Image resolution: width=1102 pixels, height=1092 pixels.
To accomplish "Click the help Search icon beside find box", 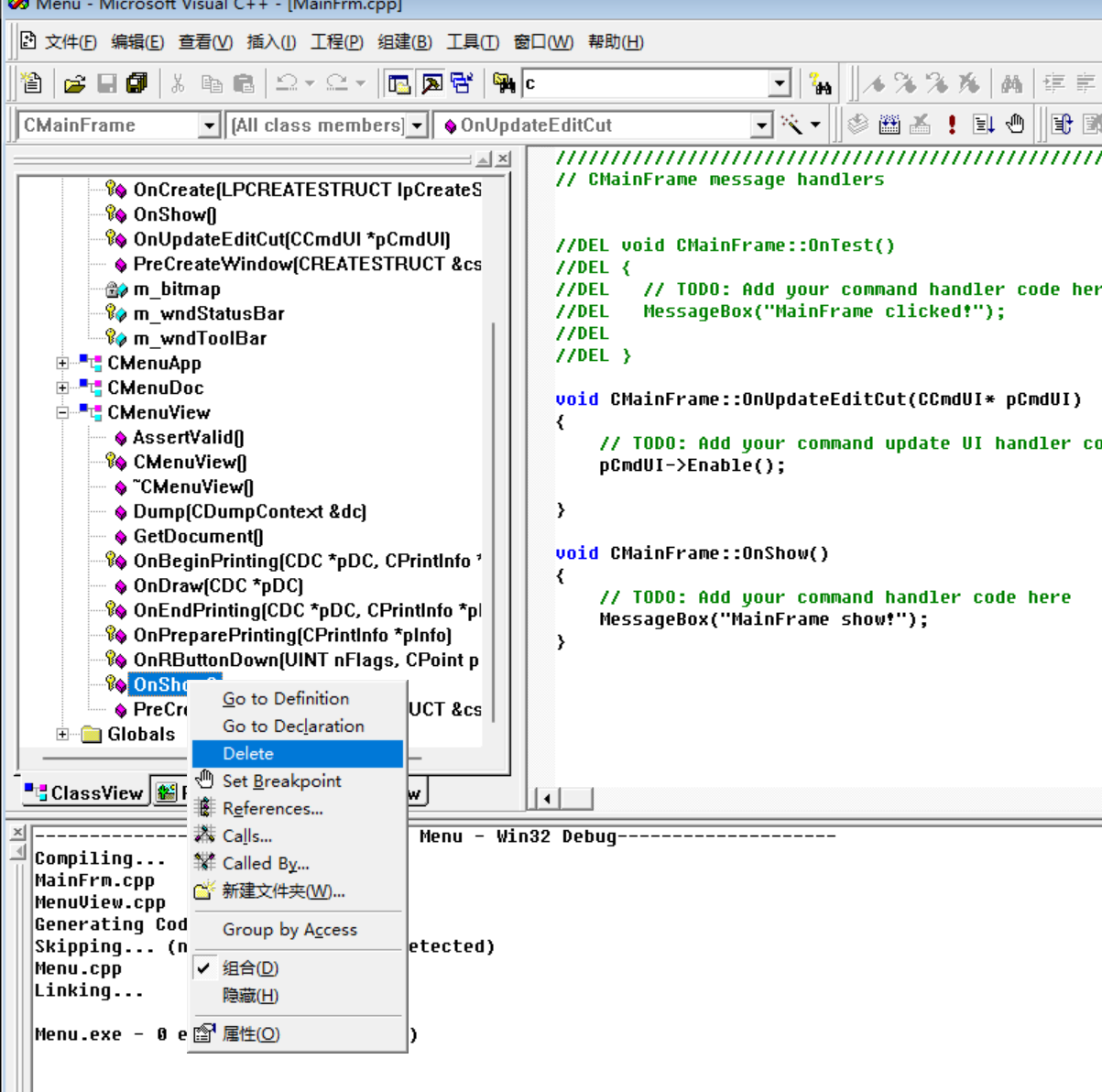I will (821, 83).
